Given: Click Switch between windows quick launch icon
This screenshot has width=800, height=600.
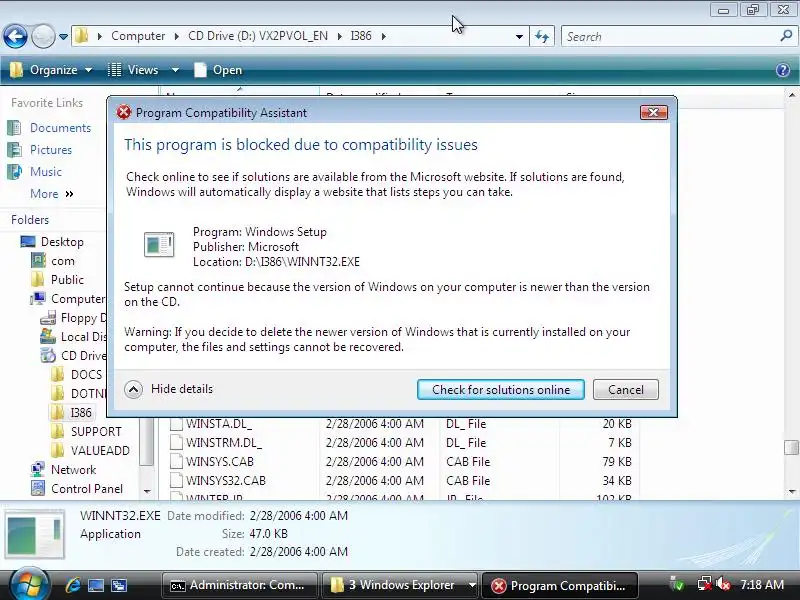Looking at the screenshot, I should (119, 585).
